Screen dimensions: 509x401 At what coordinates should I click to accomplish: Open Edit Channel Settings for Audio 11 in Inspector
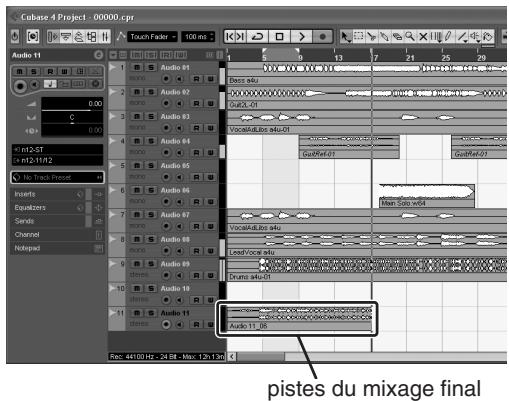pos(98,55)
